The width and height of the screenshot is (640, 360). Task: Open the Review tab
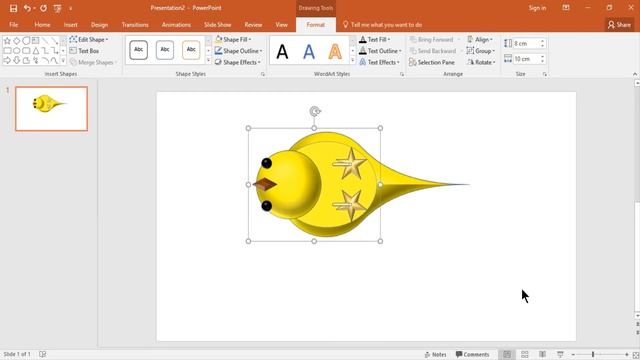pos(253,25)
